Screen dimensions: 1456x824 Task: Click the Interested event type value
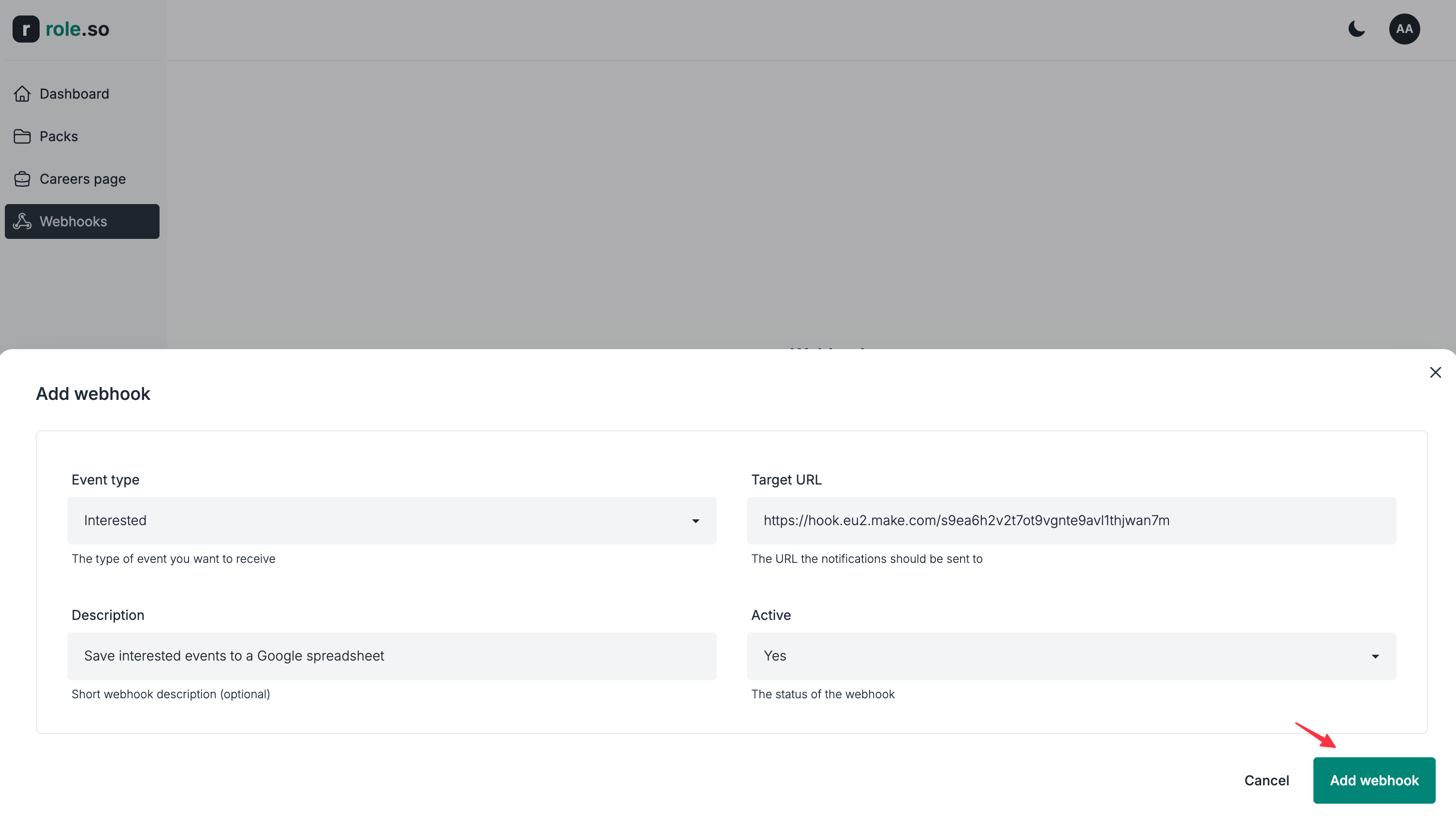click(x=115, y=520)
